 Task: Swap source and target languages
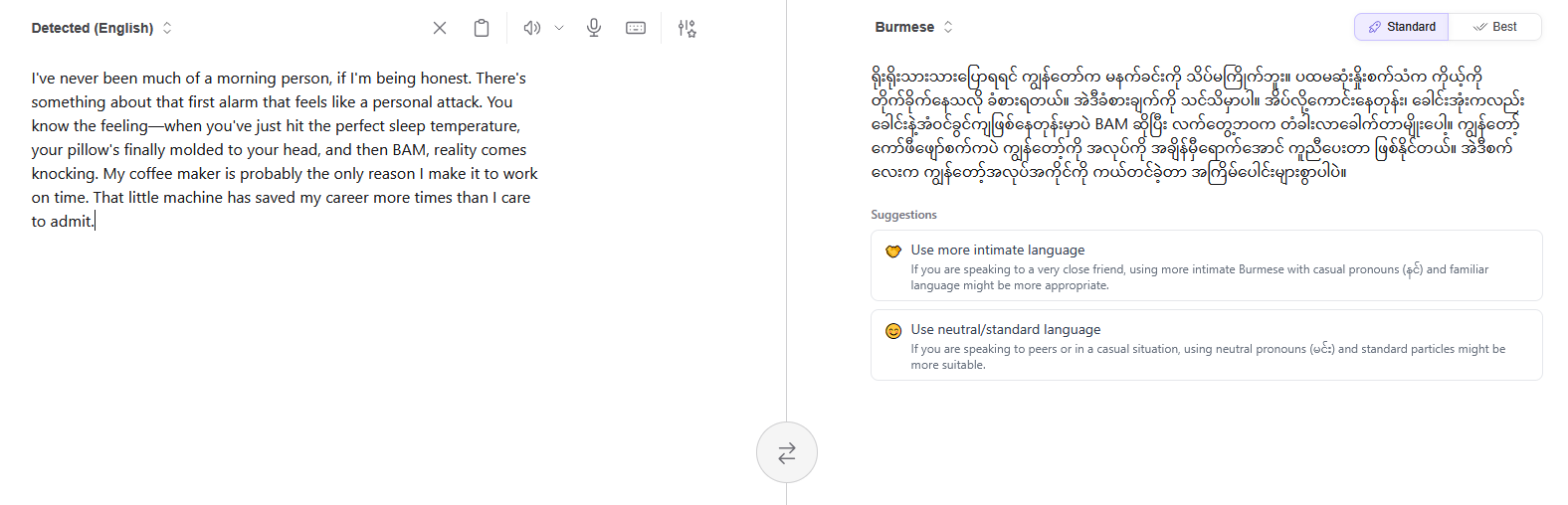[787, 453]
